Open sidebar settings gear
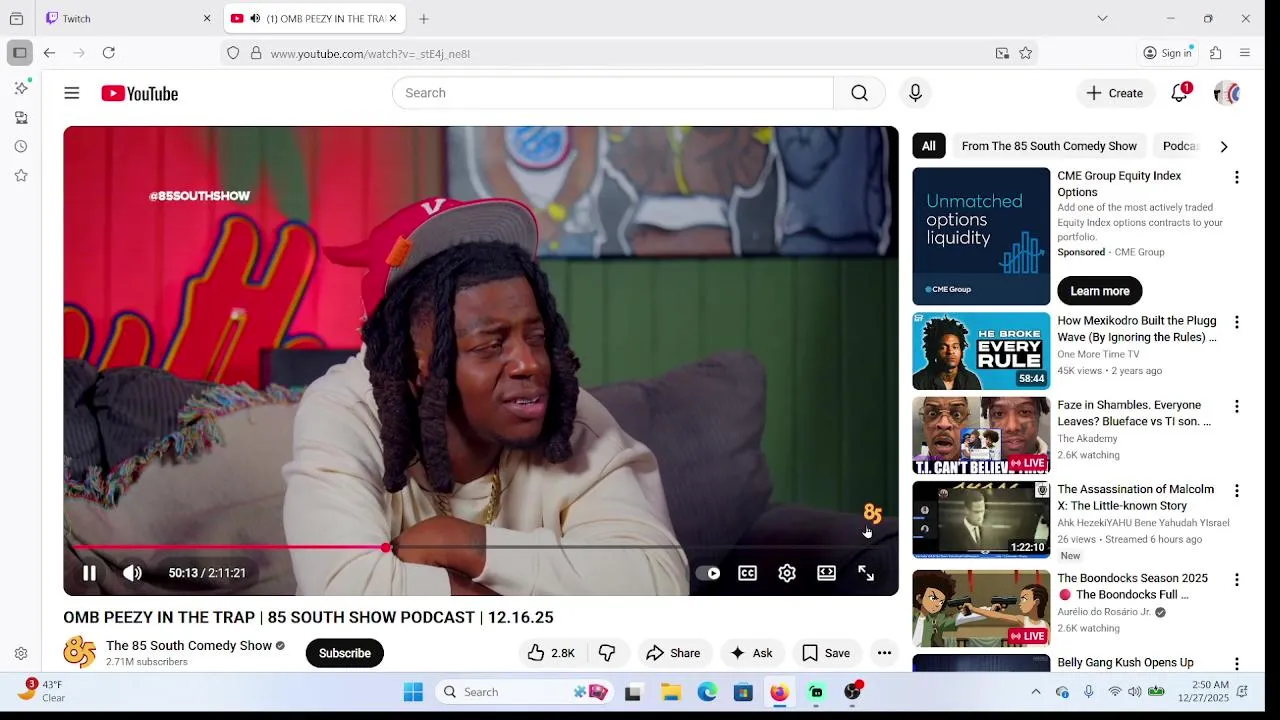This screenshot has height=720, width=1280. (21, 653)
